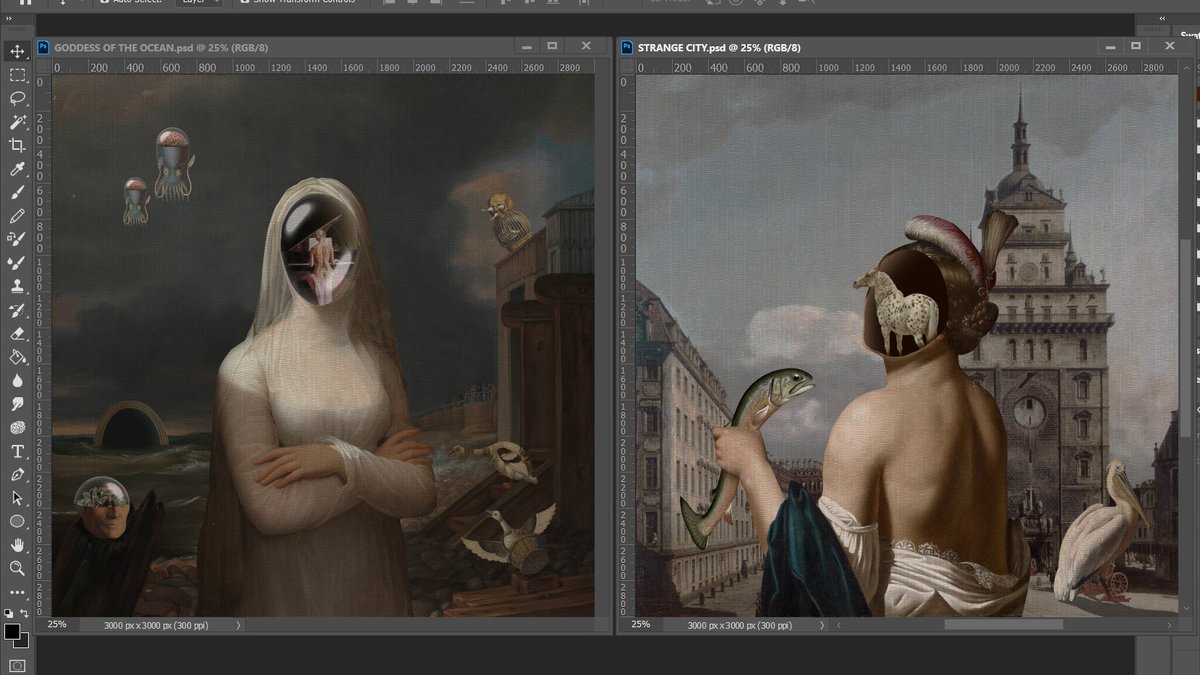Toggle Quick Mask mode
Screen dimensions: 1200x675
pyautogui.click(x=17, y=665)
